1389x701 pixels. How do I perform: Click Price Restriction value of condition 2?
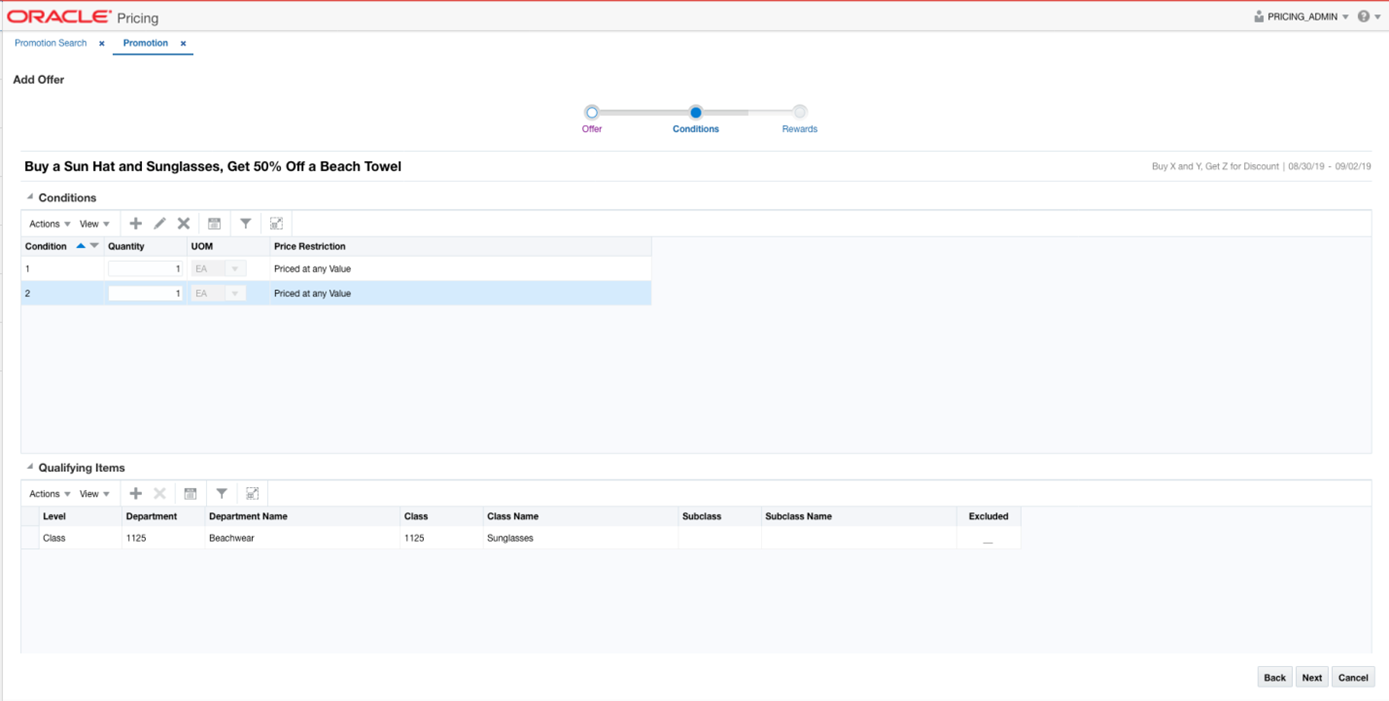pyautogui.click(x=312, y=294)
